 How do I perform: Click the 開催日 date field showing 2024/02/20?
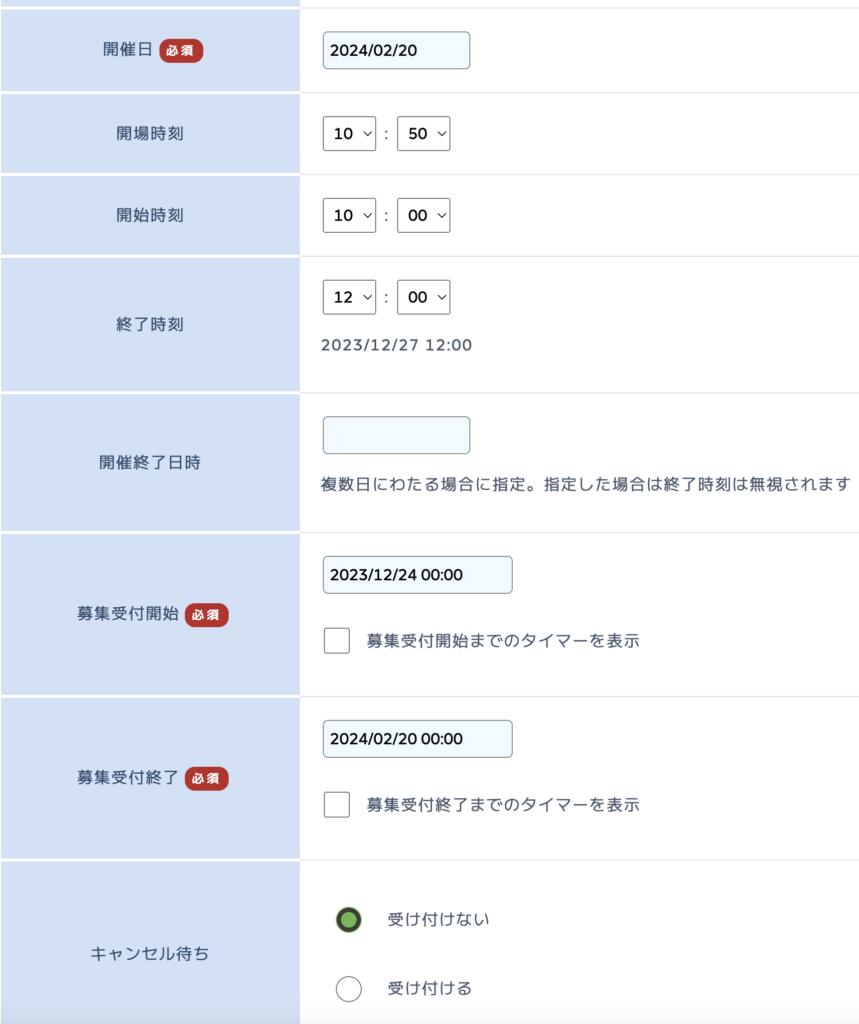(x=396, y=50)
